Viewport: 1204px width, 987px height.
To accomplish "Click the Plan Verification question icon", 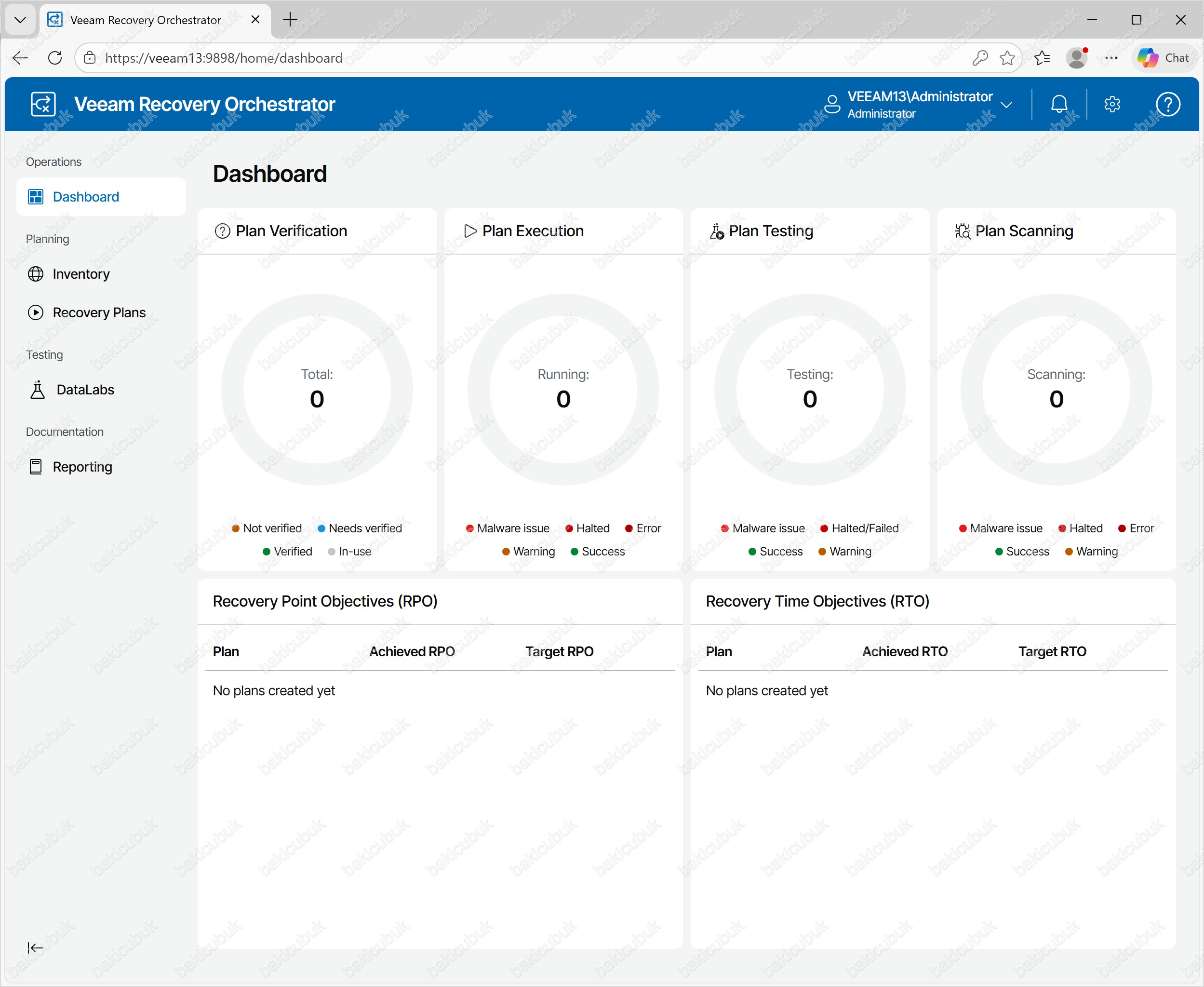I will (222, 231).
